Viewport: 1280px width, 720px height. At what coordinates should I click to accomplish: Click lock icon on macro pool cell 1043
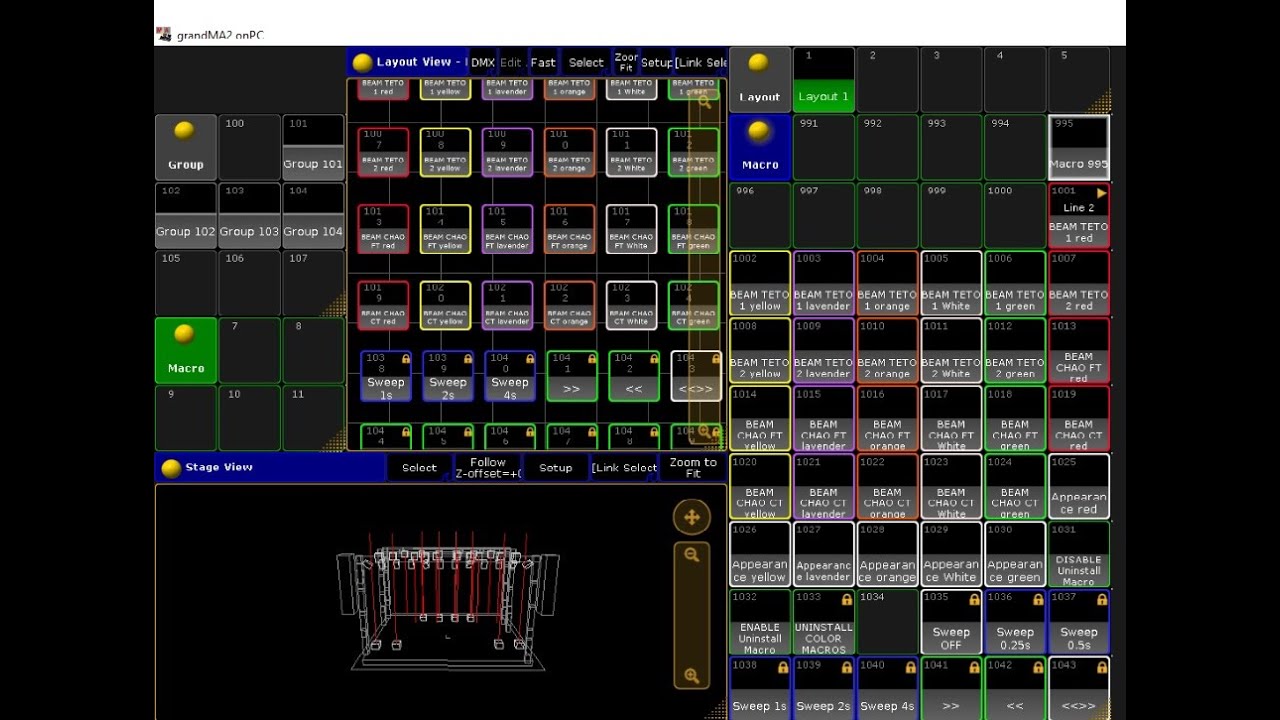tap(1102, 667)
